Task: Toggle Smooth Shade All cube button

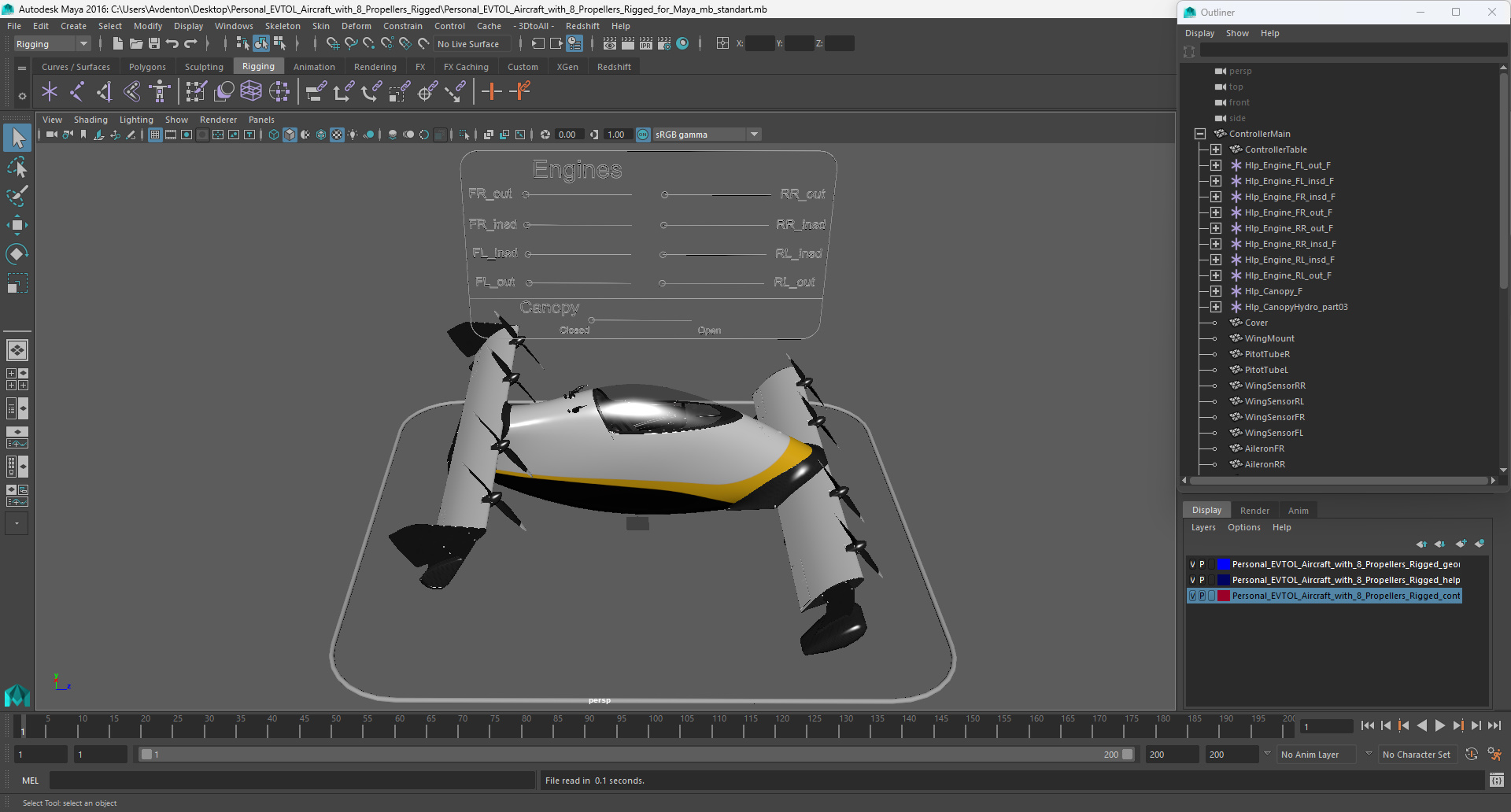Action: click(x=290, y=135)
